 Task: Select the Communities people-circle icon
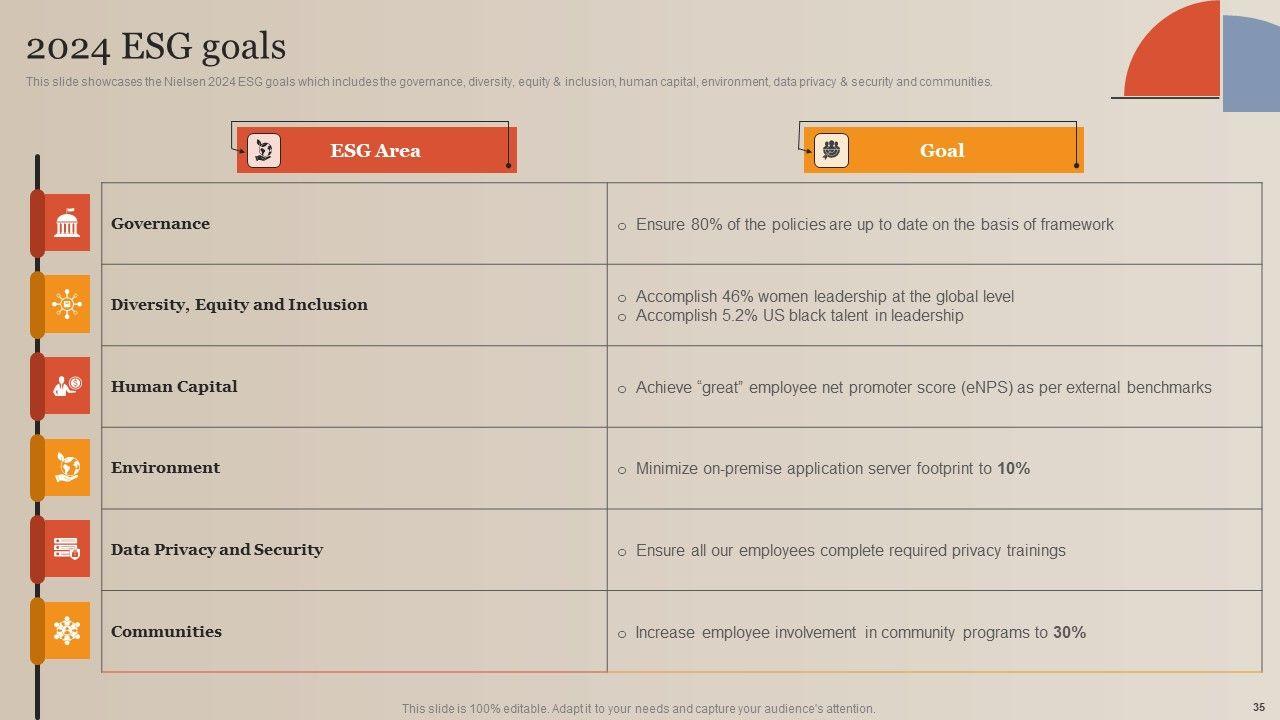click(67, 631)
